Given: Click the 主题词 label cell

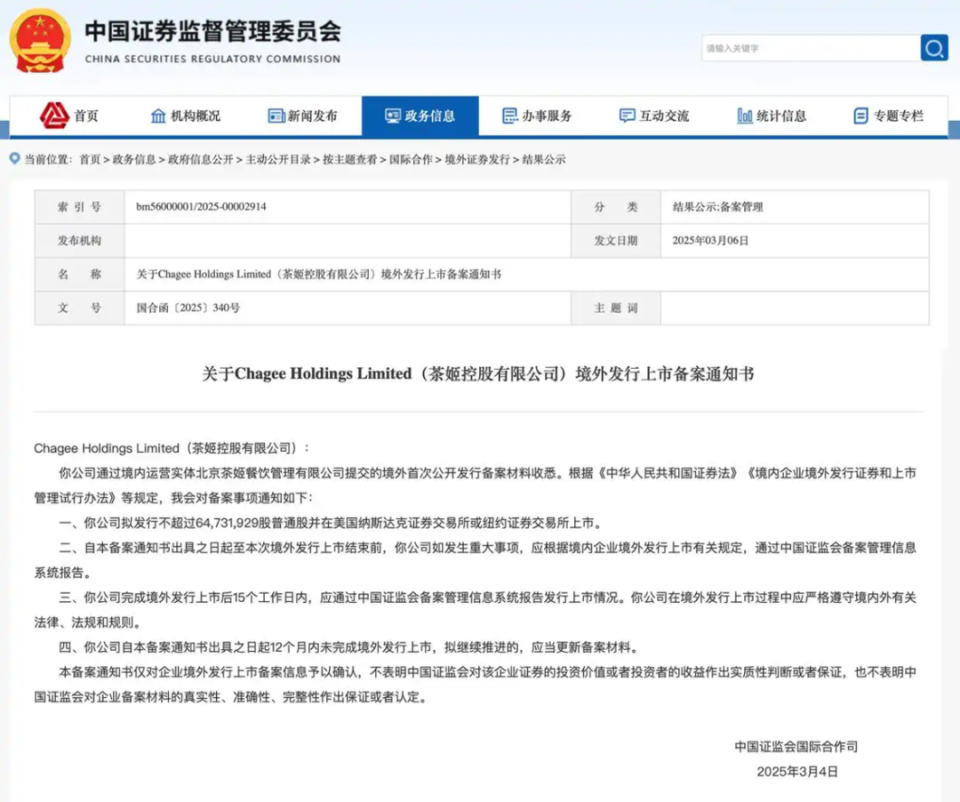Looking at the screenshot, I should pos(616,308).
